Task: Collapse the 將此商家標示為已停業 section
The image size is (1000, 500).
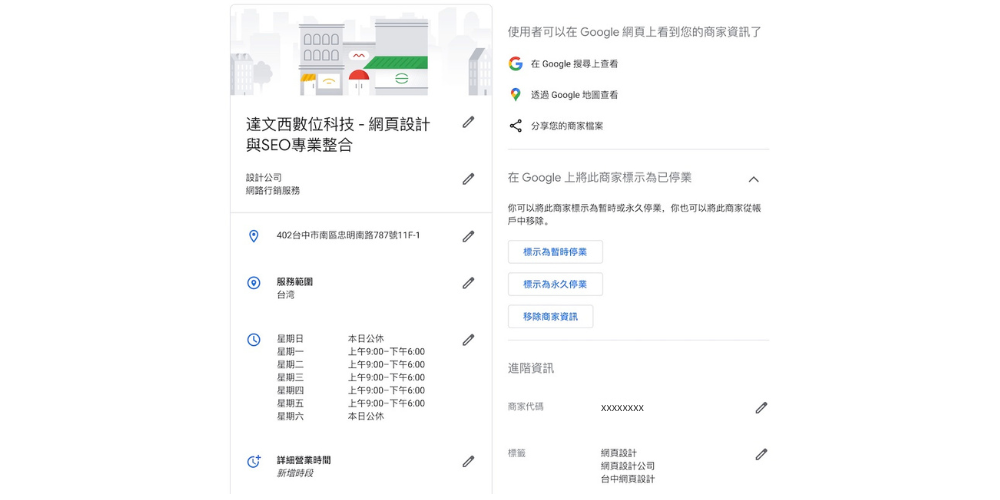Action: click(x=753, y=179)
